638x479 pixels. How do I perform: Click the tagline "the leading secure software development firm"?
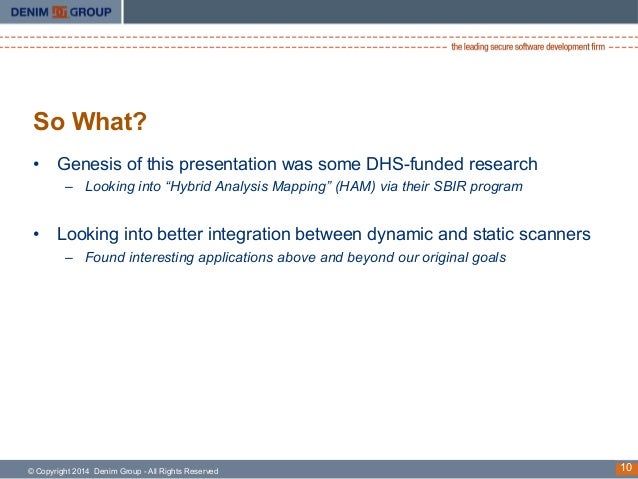[x=528, y=47]
